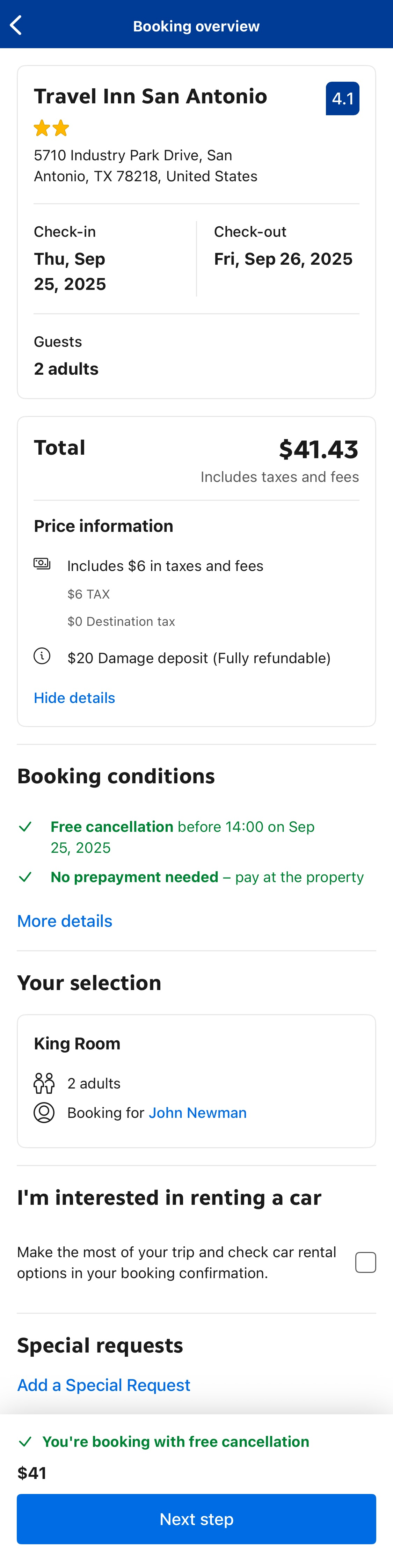Enable the car rental interest checkbox
The height and width of the screenshot is (1568, 393).
(x=366, y=1262)
